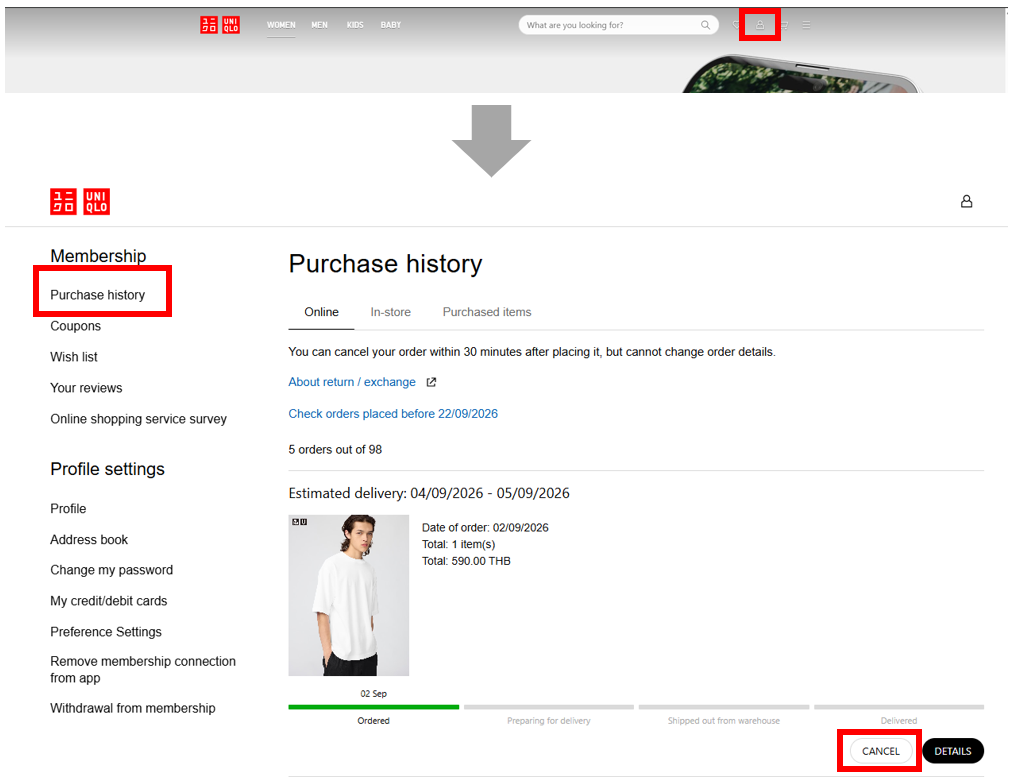Screen dimensions: 1012x780
Task: Switch to the Purchased items tab
Action: point(487,312)
